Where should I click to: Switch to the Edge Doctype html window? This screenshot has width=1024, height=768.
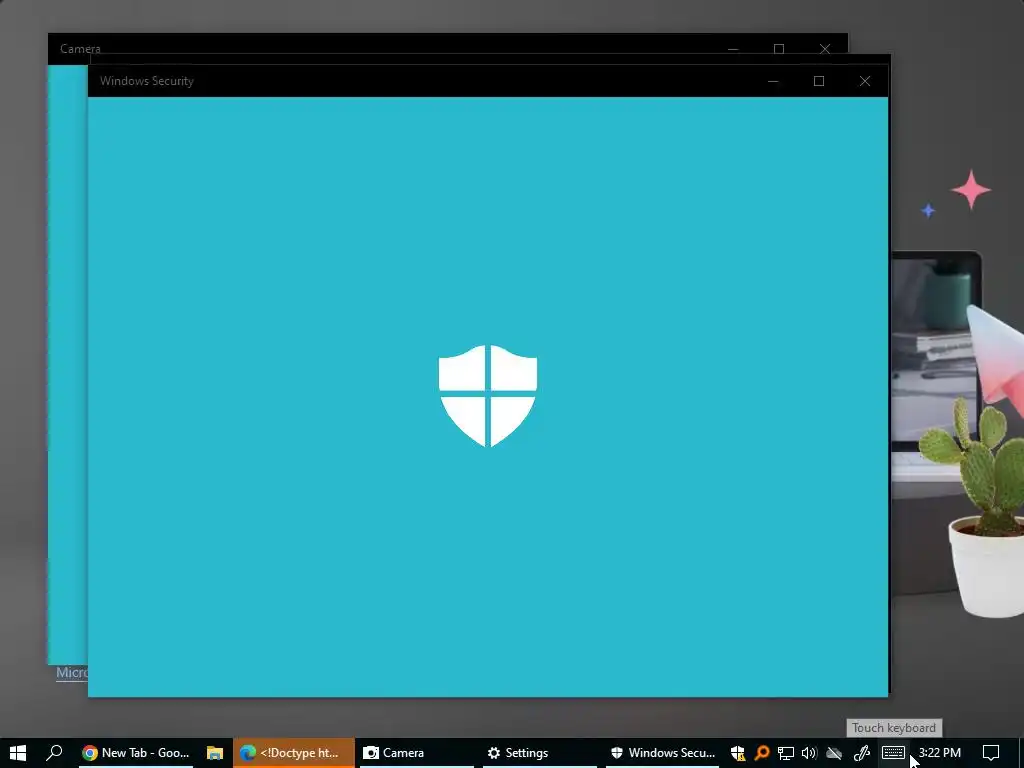coord(293,753)
